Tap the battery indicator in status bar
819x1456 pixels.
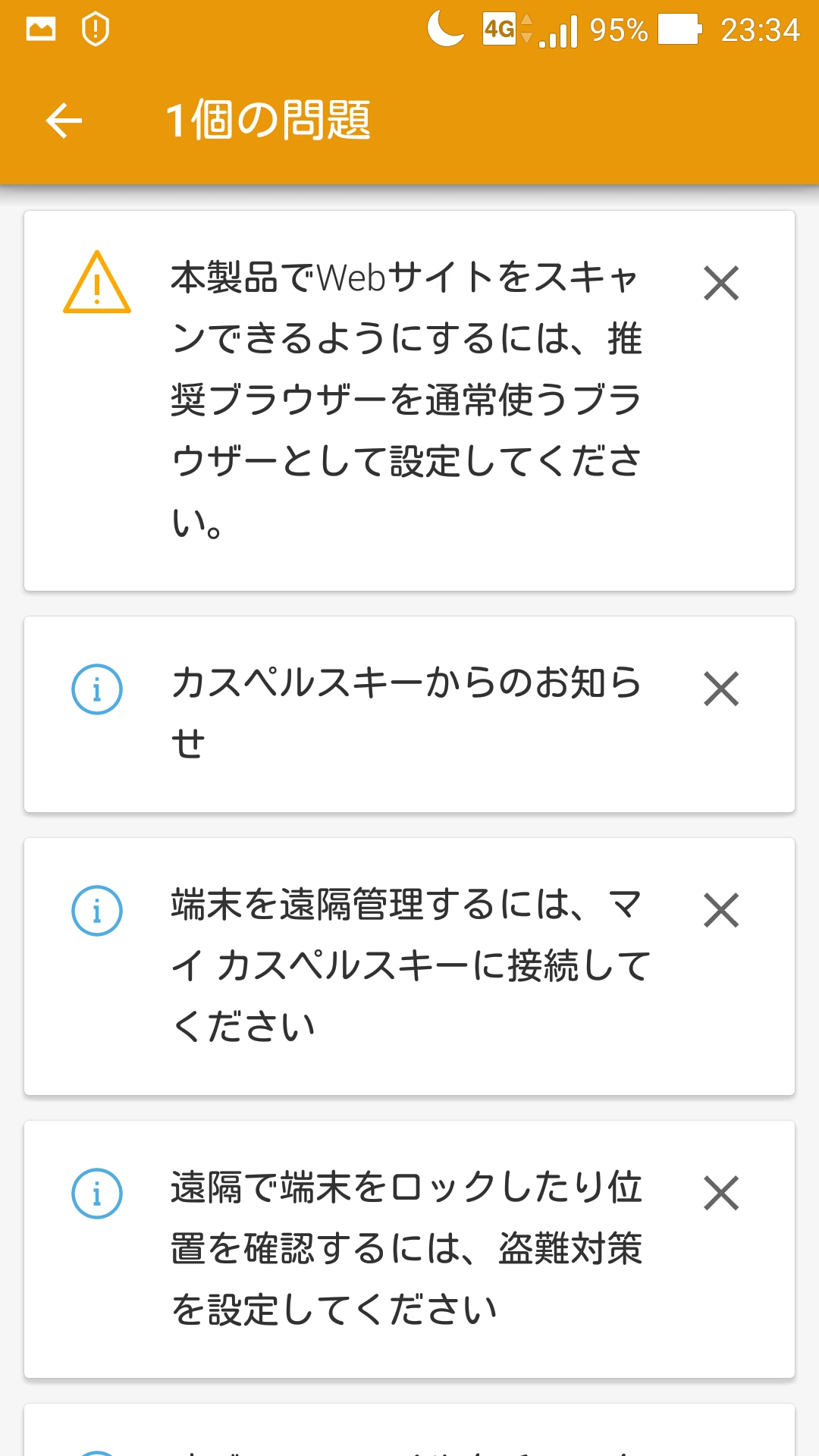[679, 30]
